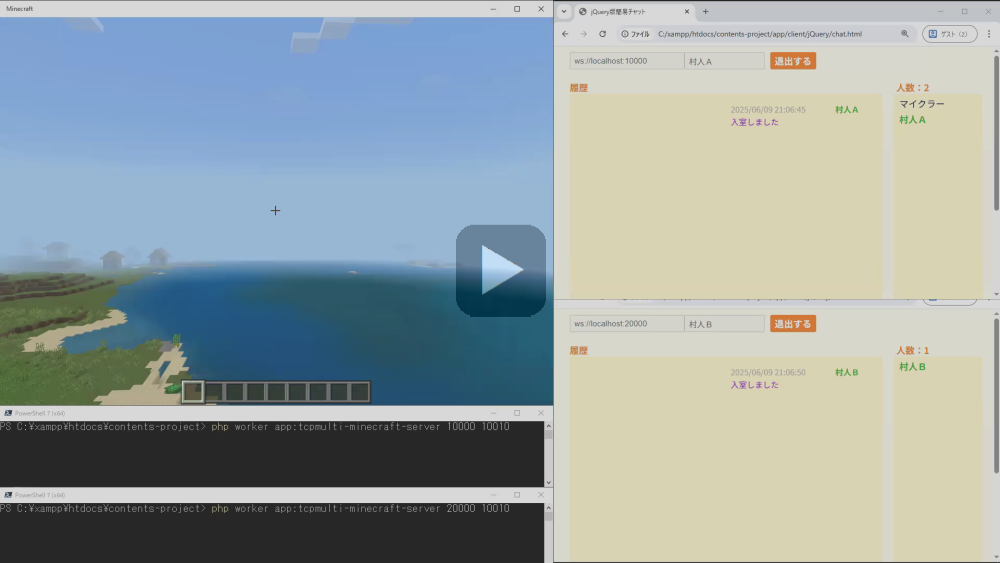Click the upper browser pane scrollbar
This screenshot has width=1000, height=563.
pos(996,134)
